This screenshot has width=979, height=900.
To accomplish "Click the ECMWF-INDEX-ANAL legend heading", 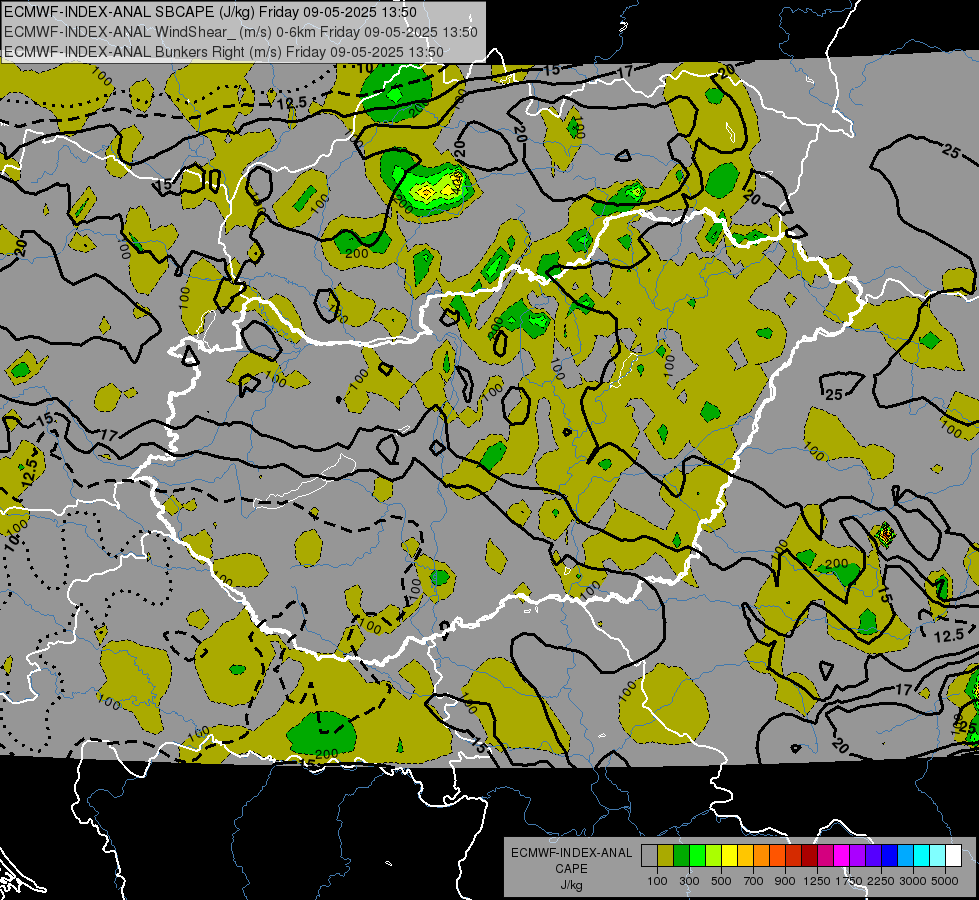I will tap(571, 853).
